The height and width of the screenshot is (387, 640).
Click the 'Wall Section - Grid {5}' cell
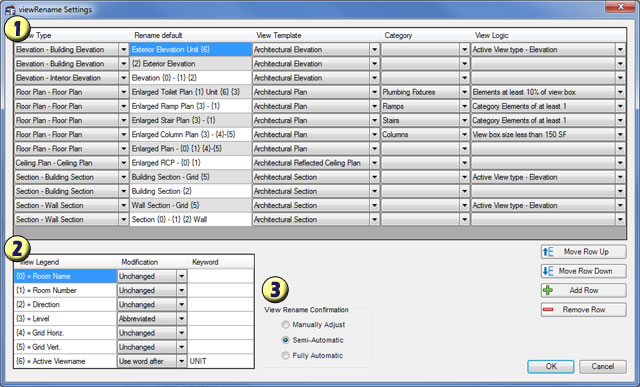[191, 205]
